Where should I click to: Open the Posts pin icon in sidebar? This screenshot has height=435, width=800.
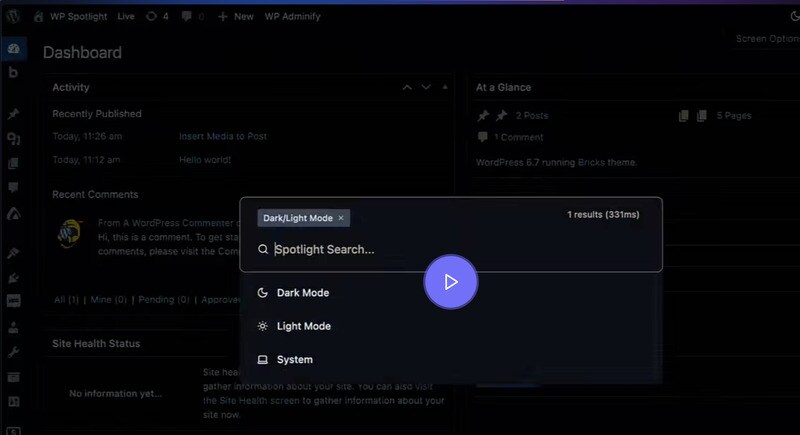tap(14, 115)
